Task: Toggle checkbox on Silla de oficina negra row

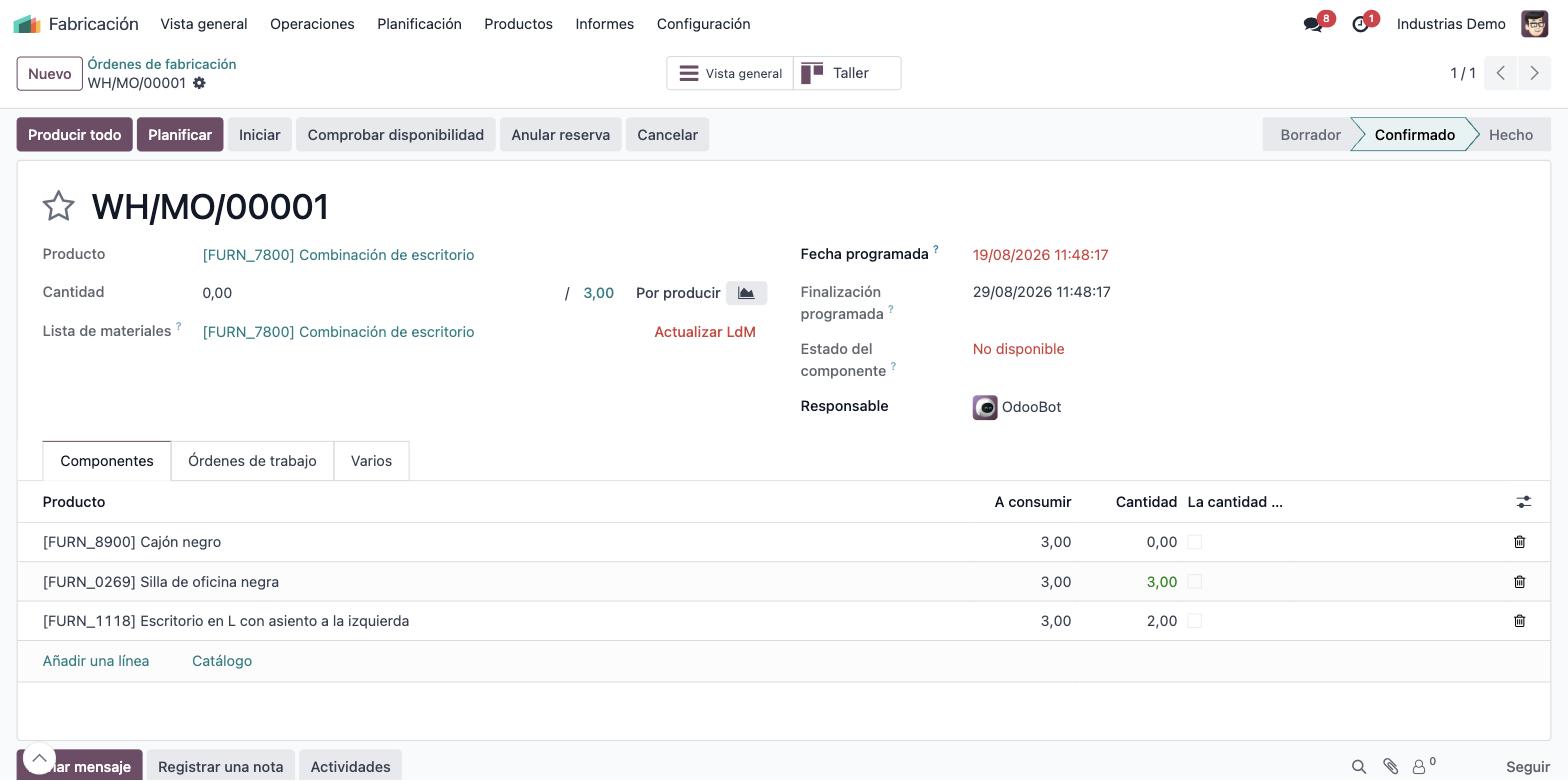Action: pyautogui.click(x=1194, y=582)
